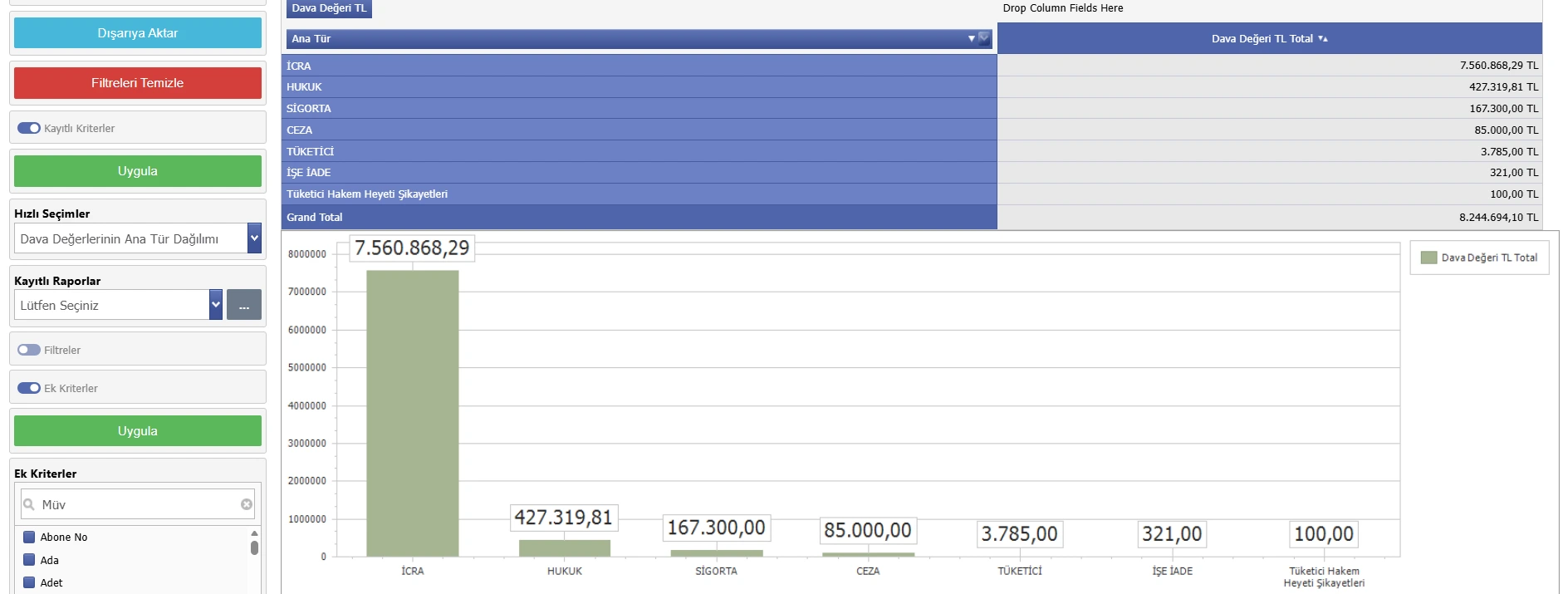Click the red Filtreleri Temizle button
The image size is (1568, 594).
[138, 83]
